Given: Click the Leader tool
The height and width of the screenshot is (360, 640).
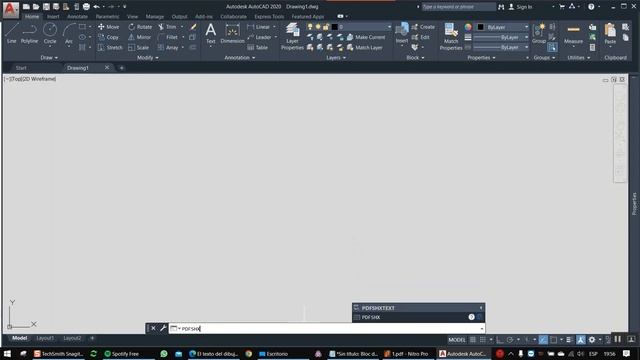Looking at the screenshot, I should point(260,37).
